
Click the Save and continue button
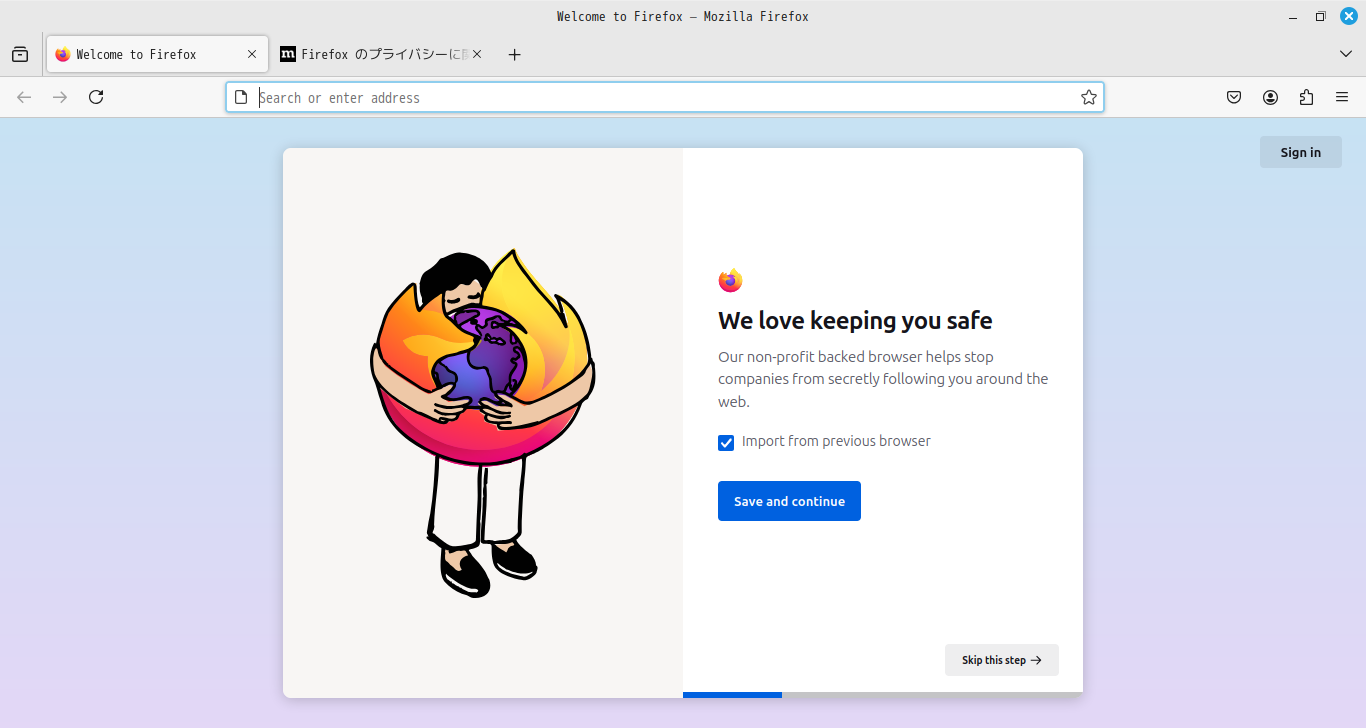(x=789, y=501)
